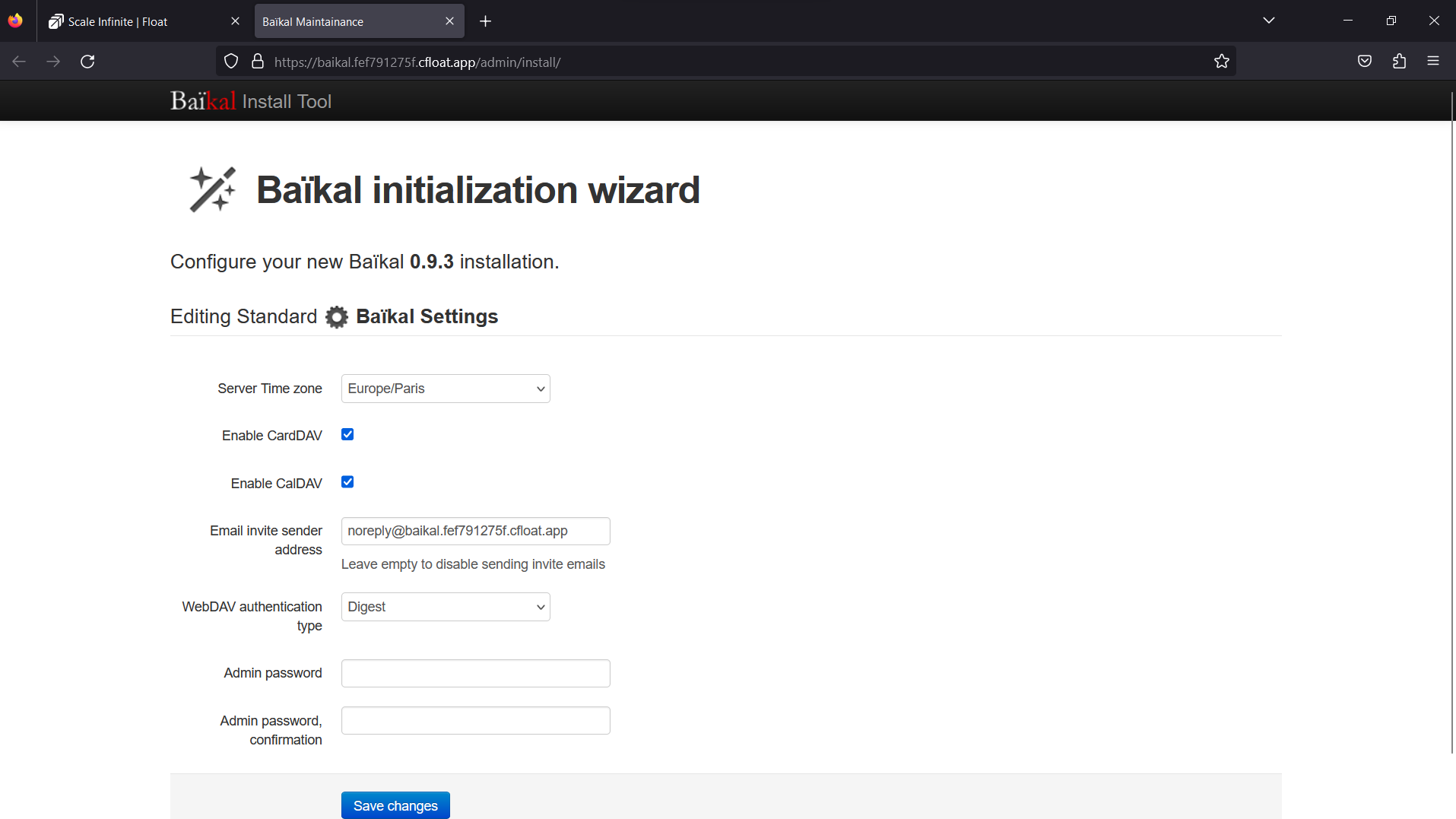Open WebDAV authentication type dropdown
1456x819 pixels.
[x=446, y=607]
